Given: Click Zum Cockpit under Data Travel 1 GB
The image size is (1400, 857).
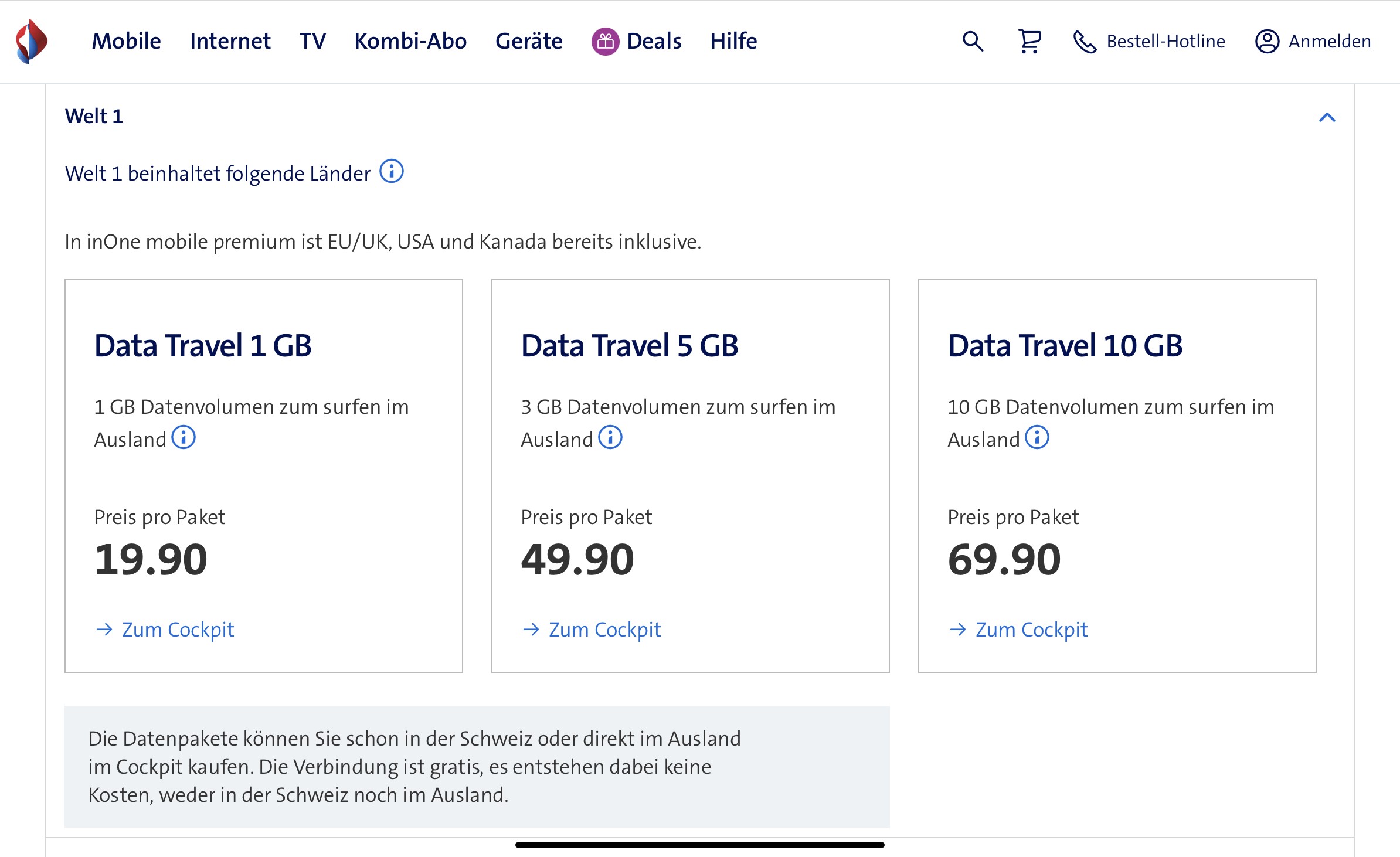Looking at the screenshot, I should pos(177,630).
